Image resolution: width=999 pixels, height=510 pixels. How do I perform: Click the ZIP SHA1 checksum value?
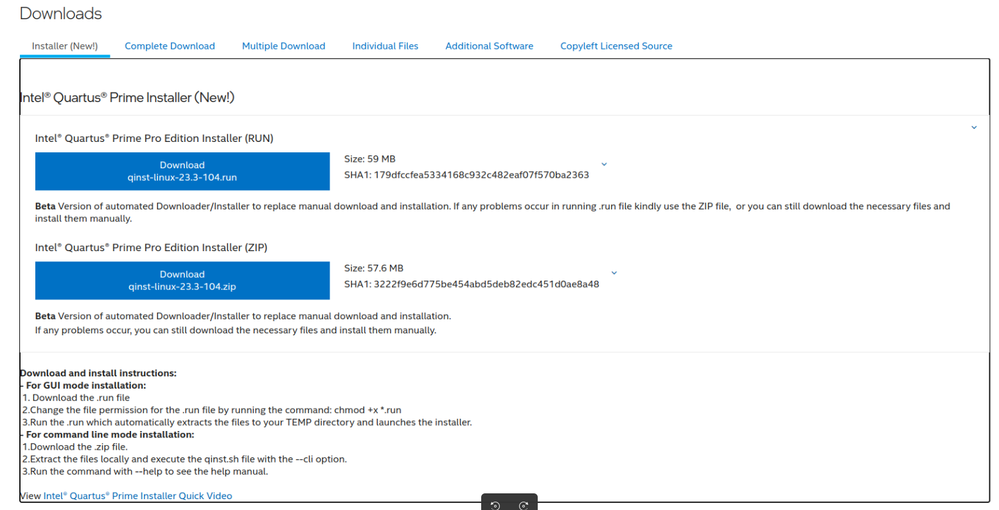[x=486, y=284]
